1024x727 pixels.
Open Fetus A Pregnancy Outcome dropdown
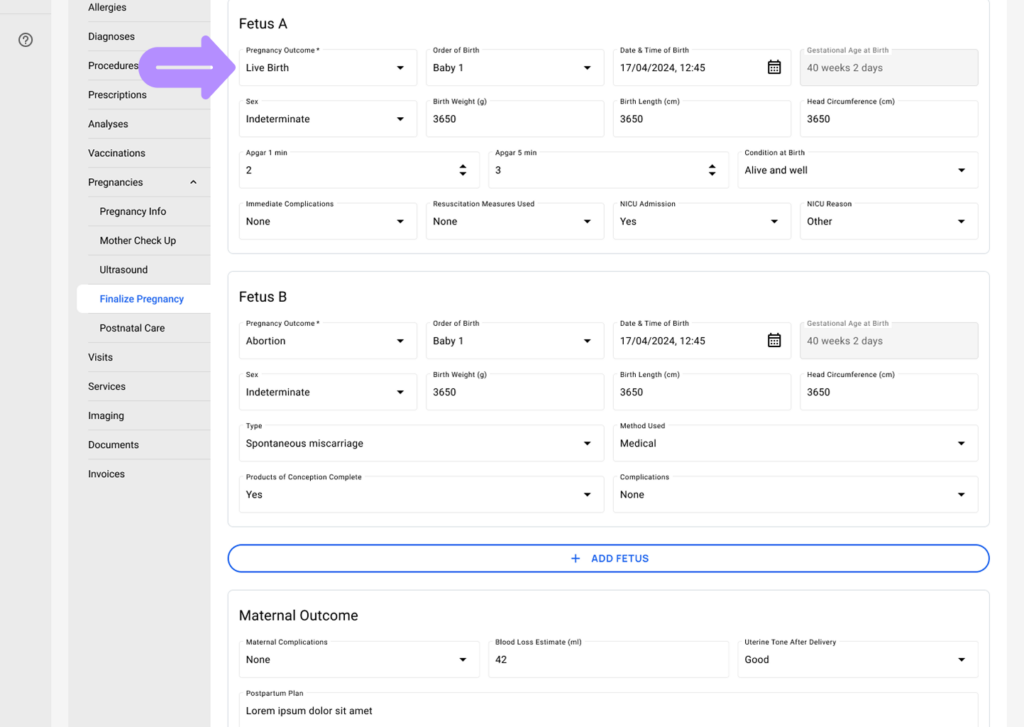tap(327, 68)
